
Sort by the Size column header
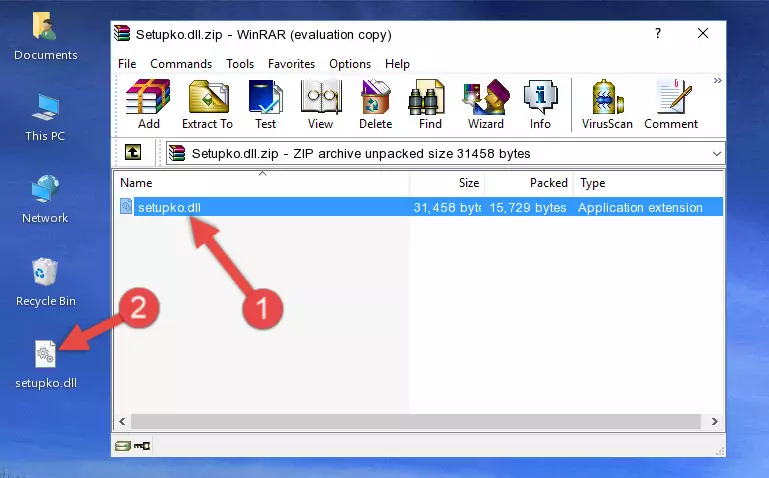[447, 183]
